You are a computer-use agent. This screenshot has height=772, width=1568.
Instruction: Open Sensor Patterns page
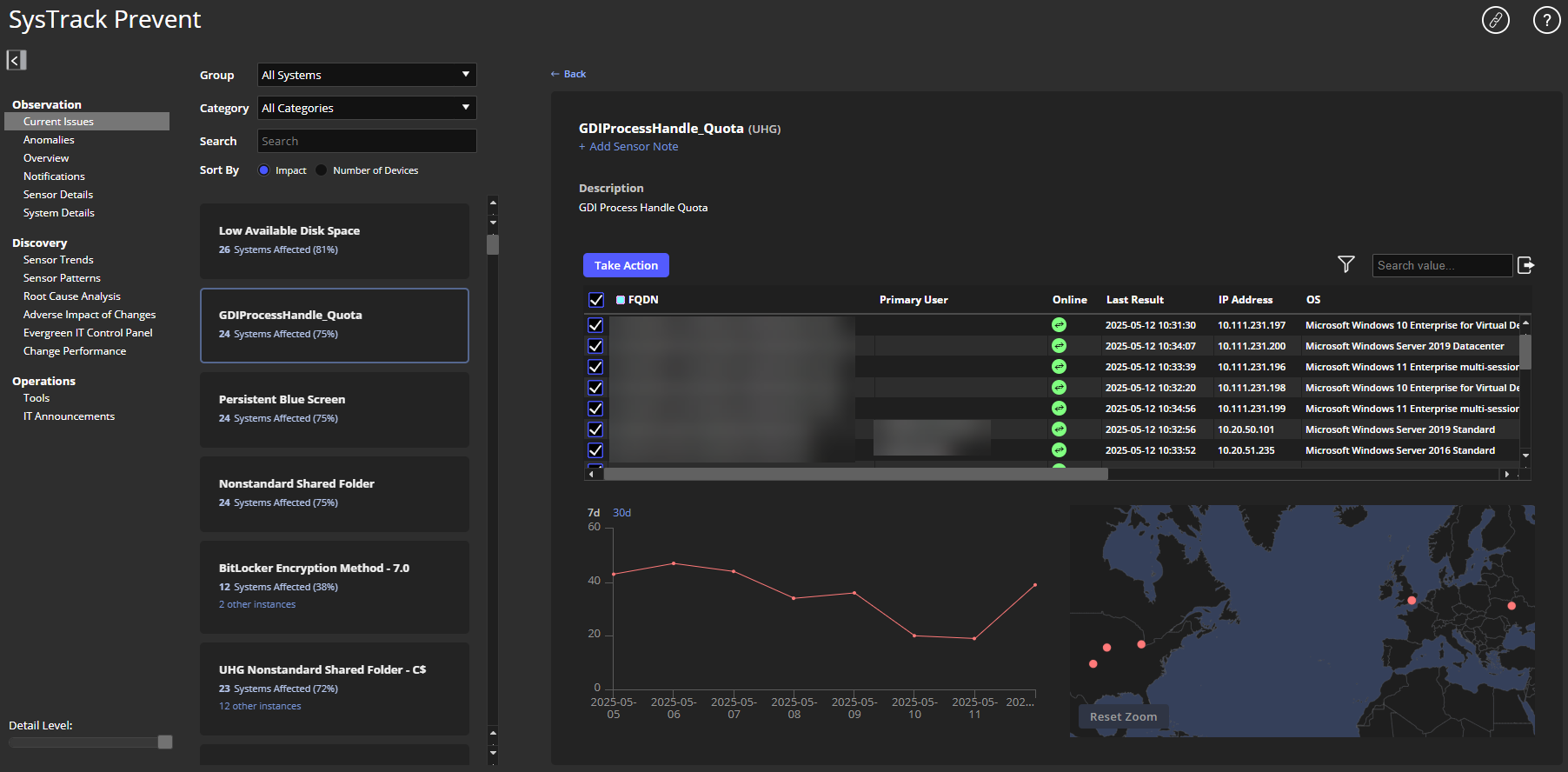tap(62, 278)
